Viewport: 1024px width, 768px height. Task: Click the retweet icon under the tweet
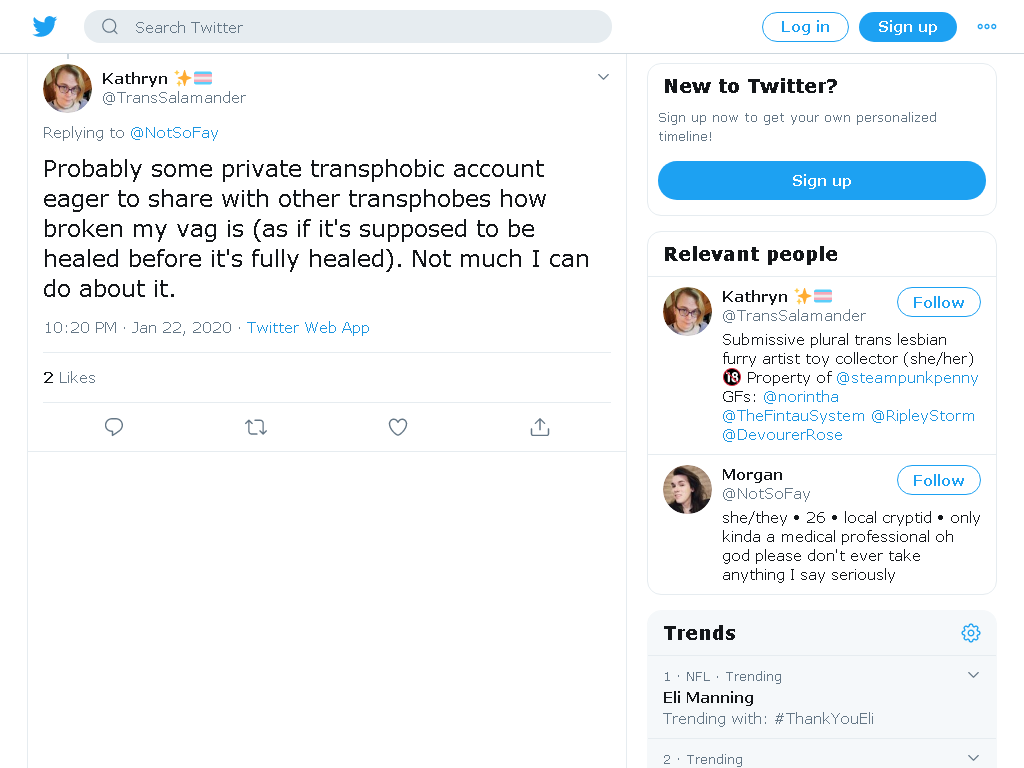pos(256,427)
